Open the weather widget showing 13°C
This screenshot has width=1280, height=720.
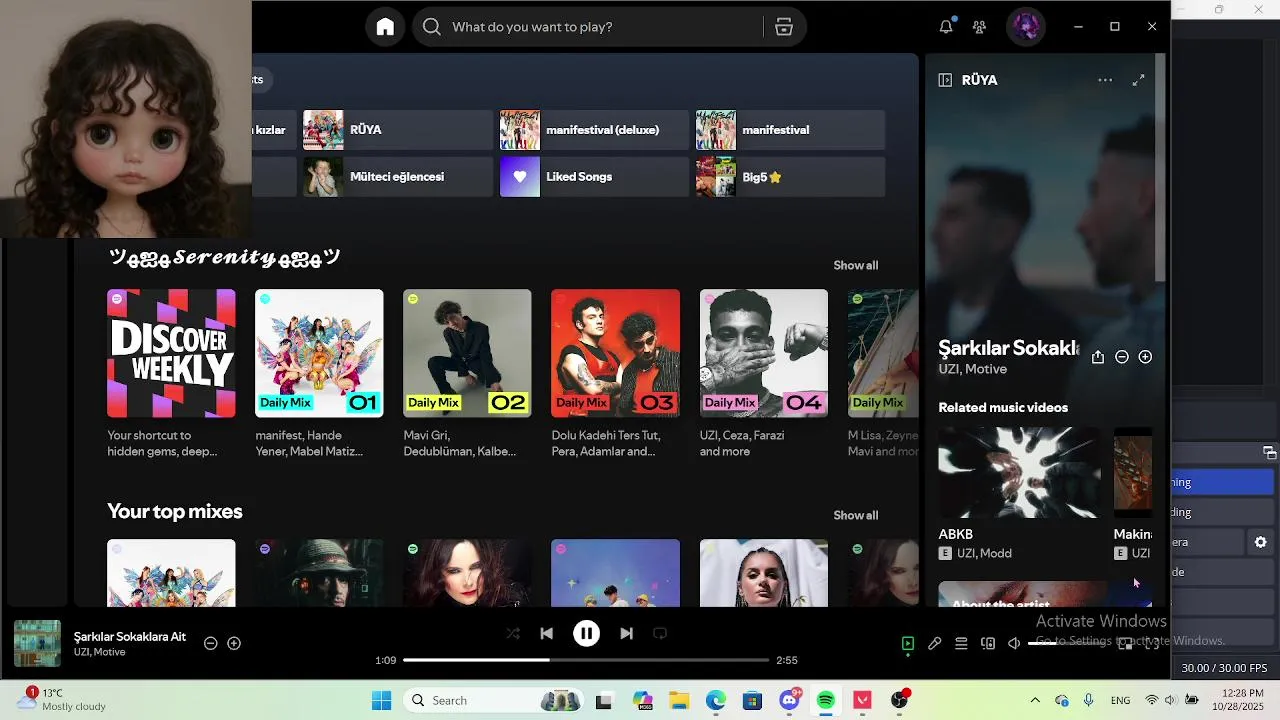[60, 700]
